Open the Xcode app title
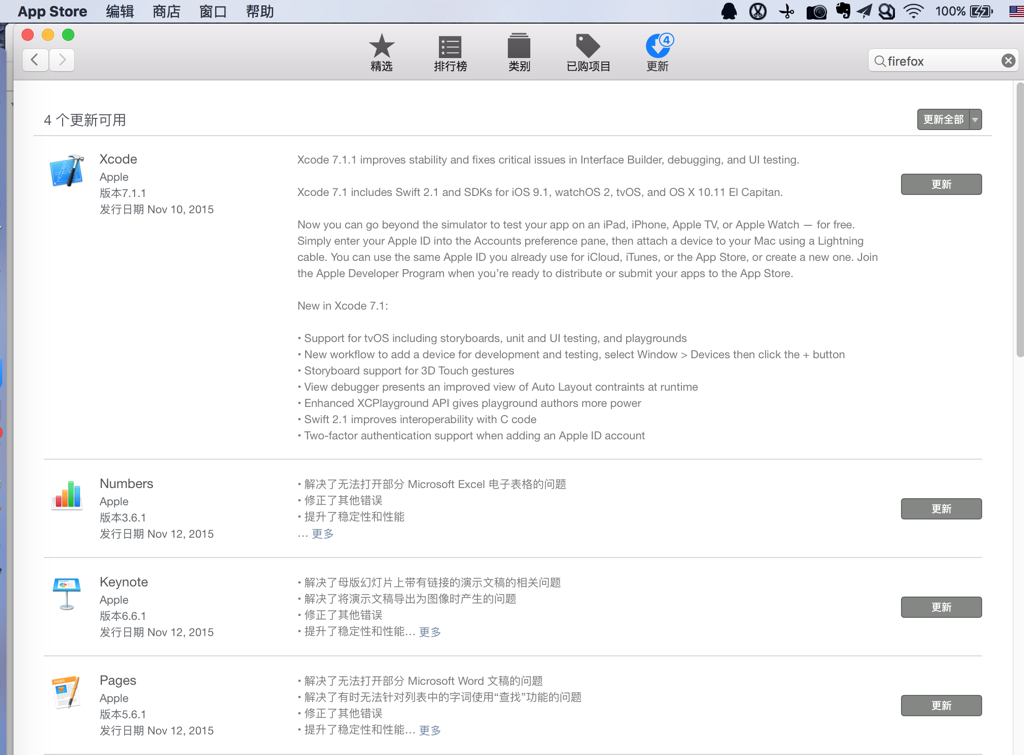 (x=118, y=159)
